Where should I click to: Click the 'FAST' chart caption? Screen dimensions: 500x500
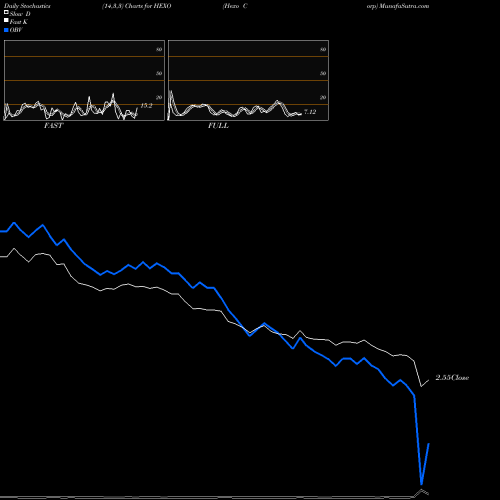(53, 126)
